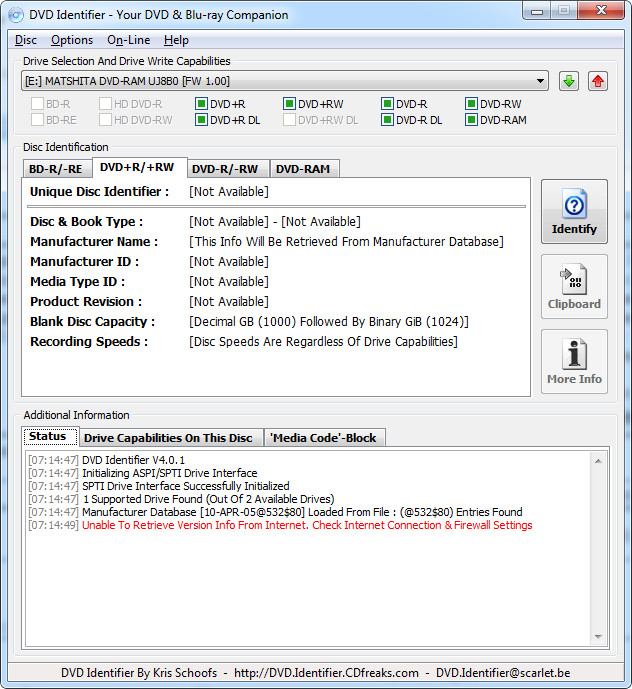Open the Options menu

[72, 40]
